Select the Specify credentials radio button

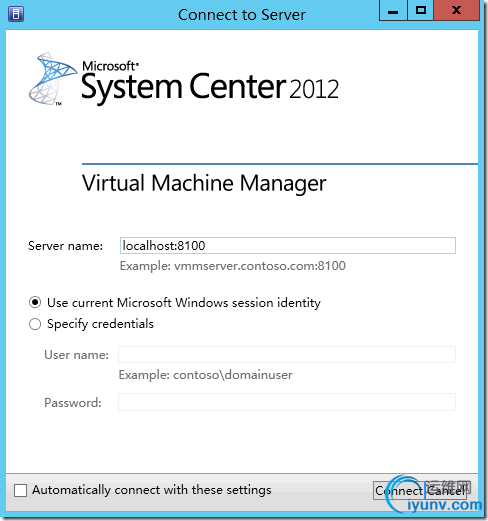click(35, 324)
